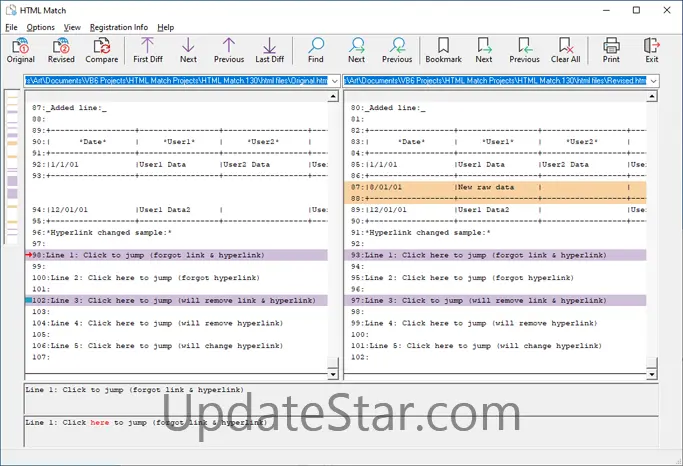The height and width of the screenshot is (466, 683).
Task: Jump to First Diff
Action: 148,51
